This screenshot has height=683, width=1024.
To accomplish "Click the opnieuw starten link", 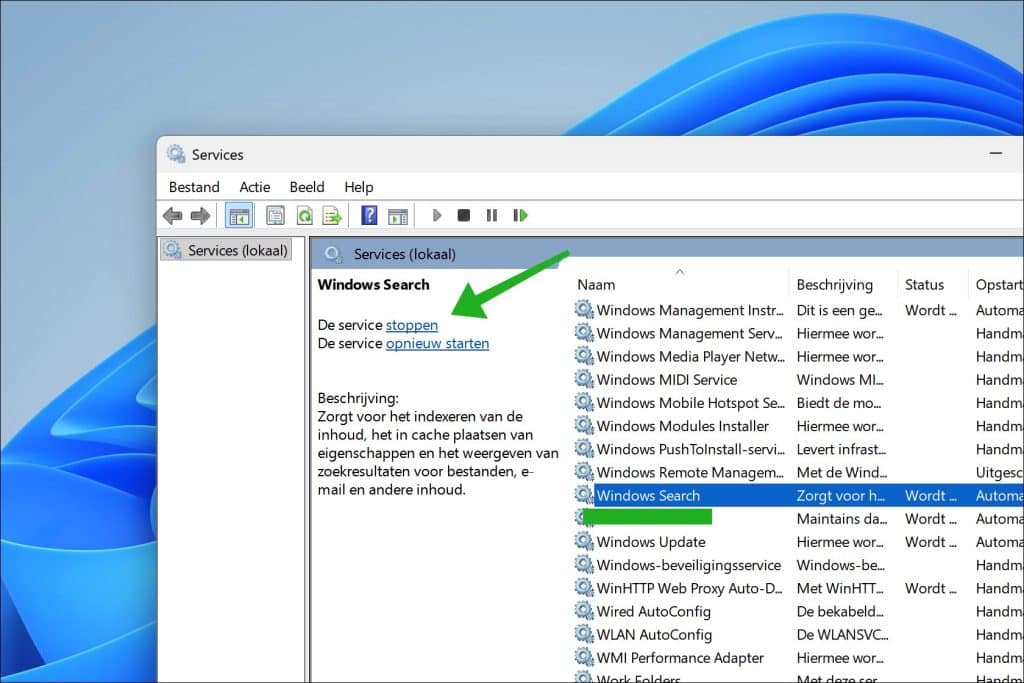I will [x=437, y=343].
